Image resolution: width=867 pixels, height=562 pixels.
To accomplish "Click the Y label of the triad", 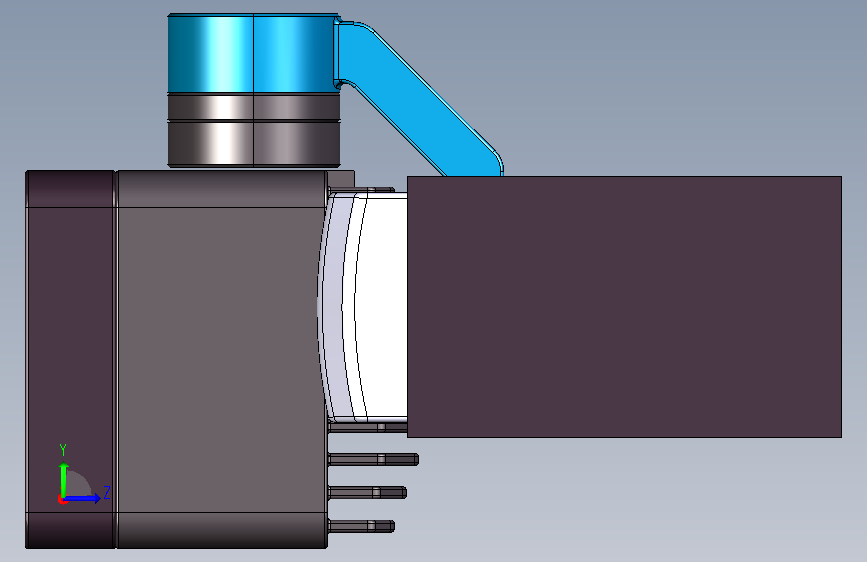I will point(63,450).
